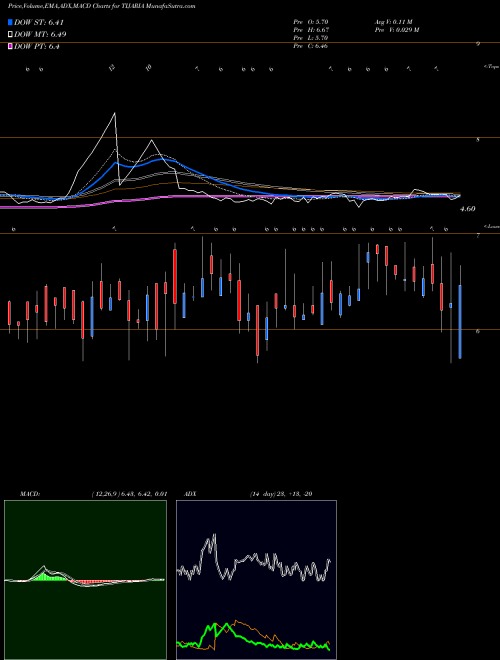500x660 pixels.
Task: Click the 'ADX' panel label
Action: point(190,494)
